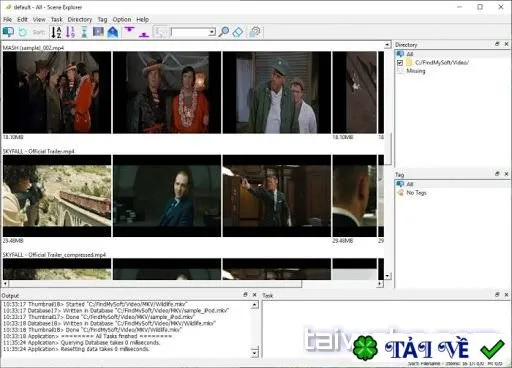The width and height of the screenshot is (512, 368).
Task: Sort numerically with the 1-9 icon
Action: click(70, 32)
